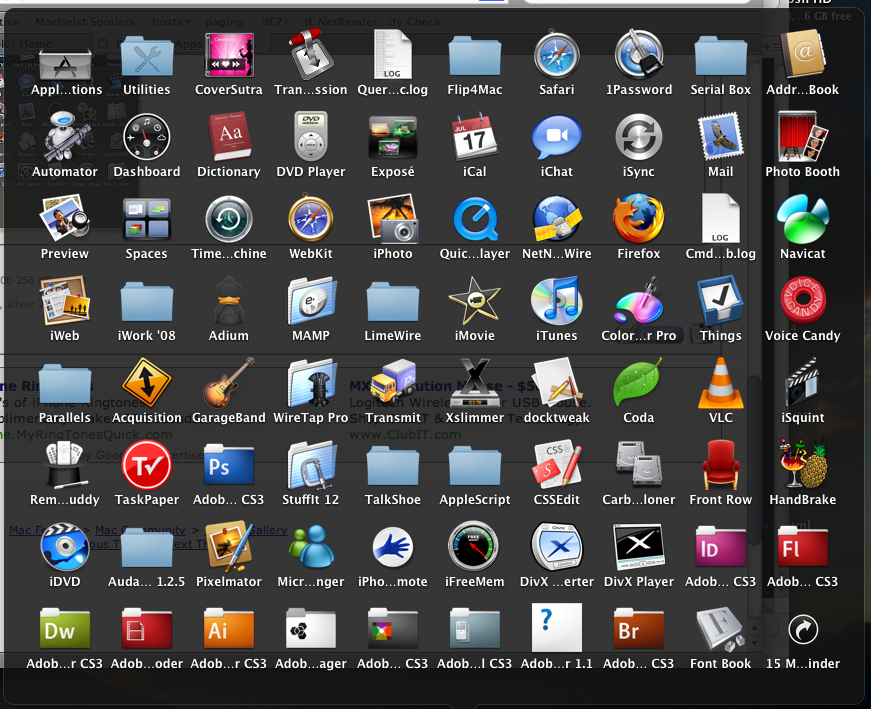Open NetNewsWire
871x709 pixels.
(x=557, y=219)
